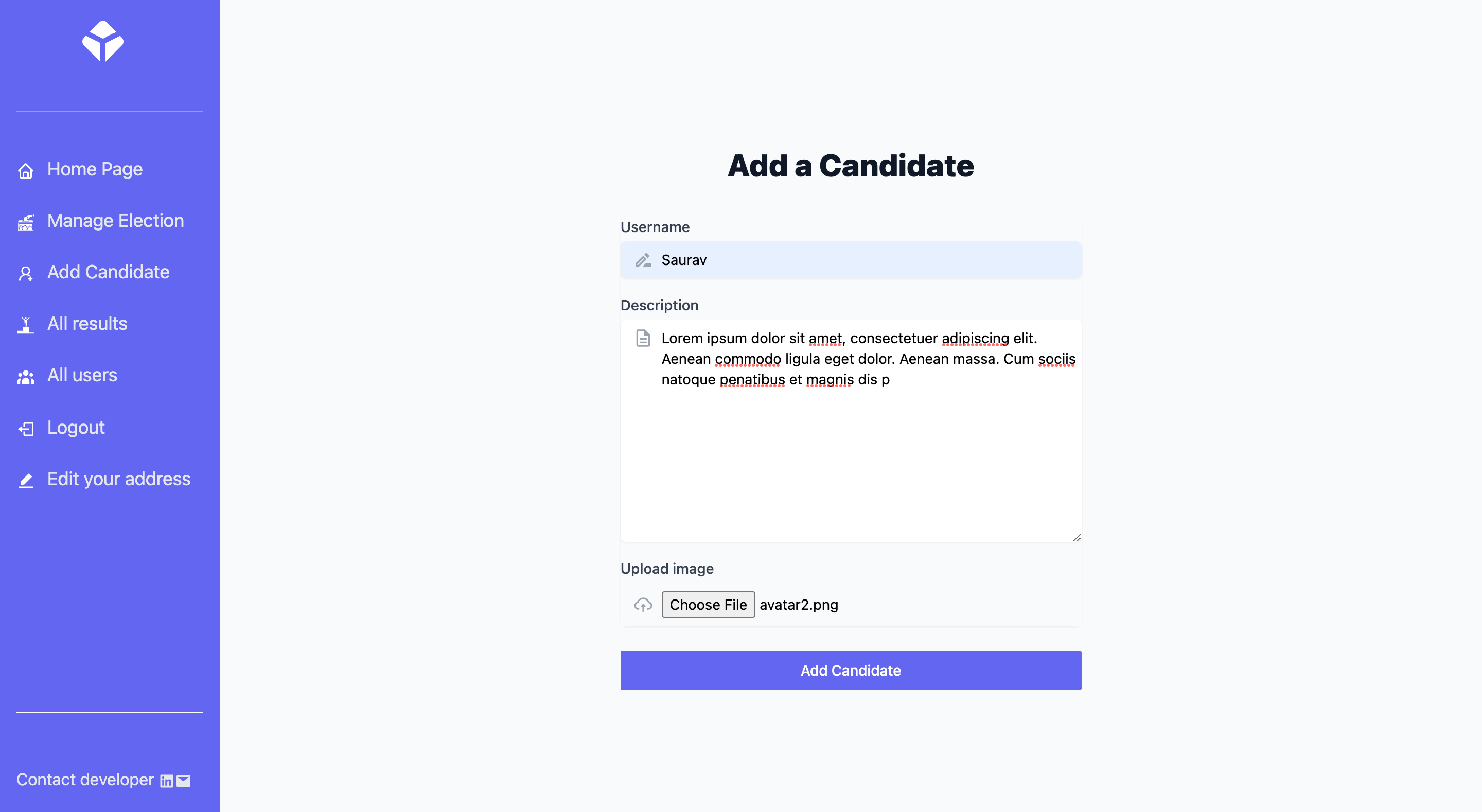This screenshot has width=1482, height=812.
Task: Click the email envelope icon beside Contact developer
Action: (x=182, y=781)
